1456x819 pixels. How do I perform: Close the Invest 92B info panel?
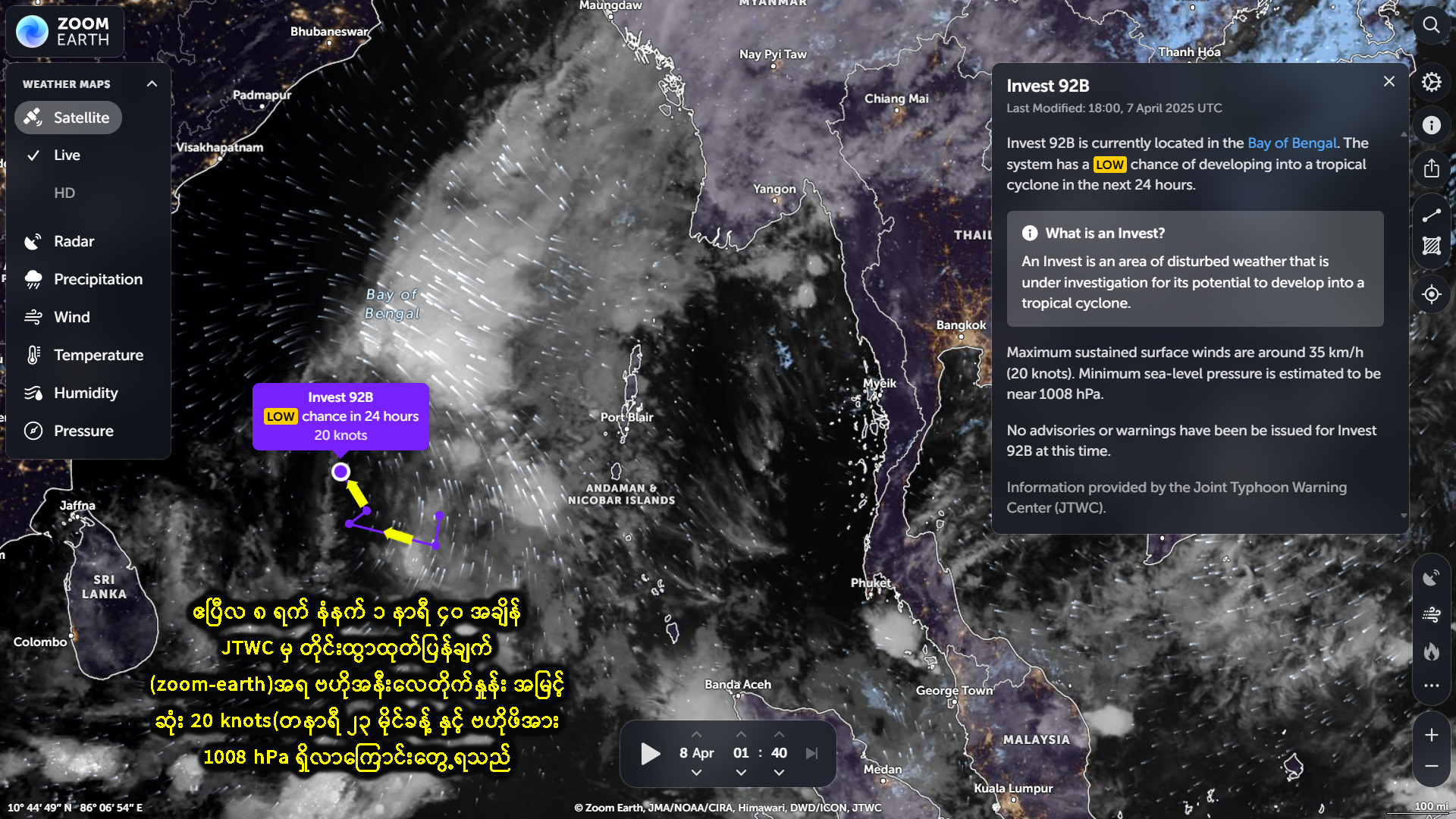[1389, 81]
